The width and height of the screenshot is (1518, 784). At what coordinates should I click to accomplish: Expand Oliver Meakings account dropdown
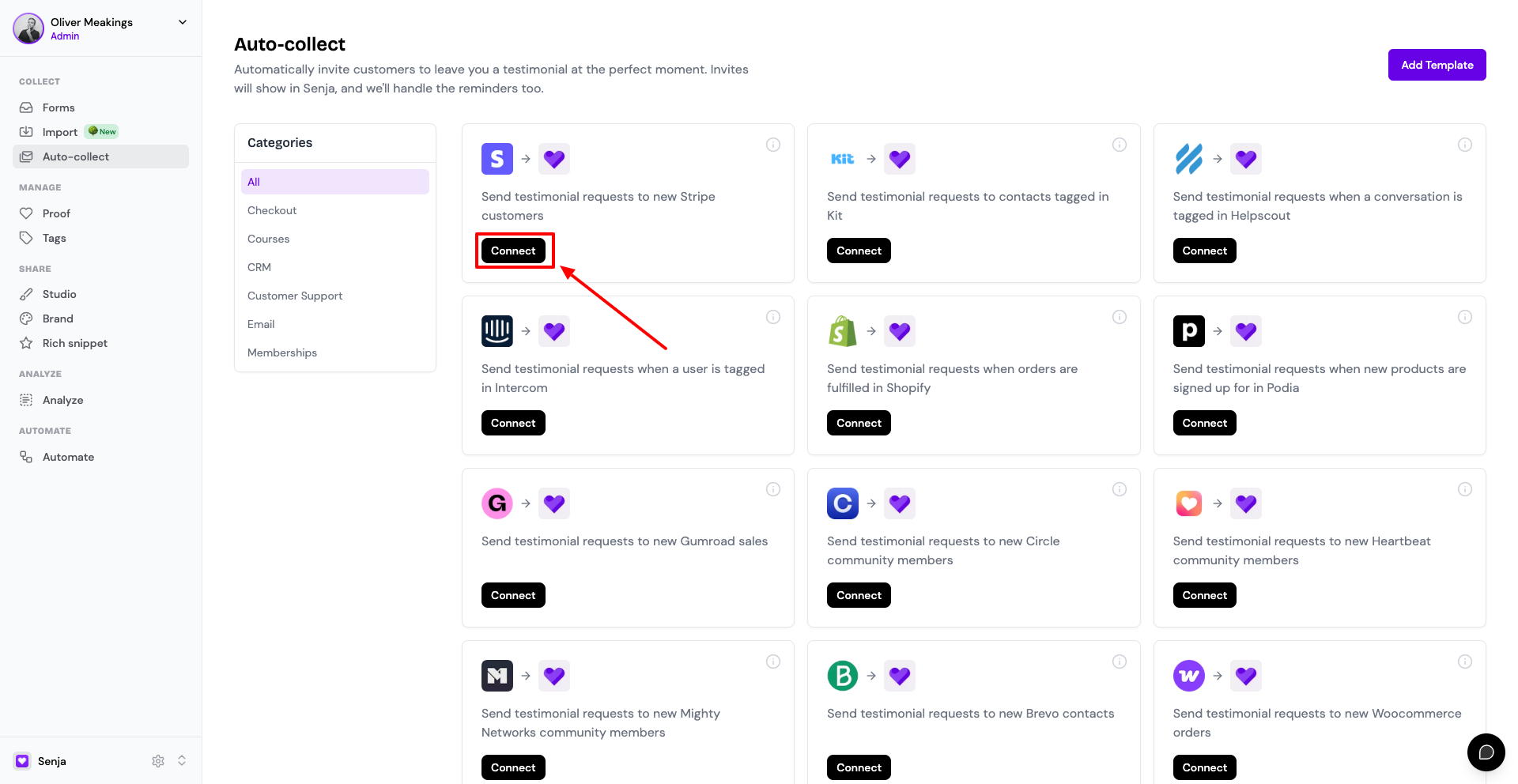click(x=183, y=22)
